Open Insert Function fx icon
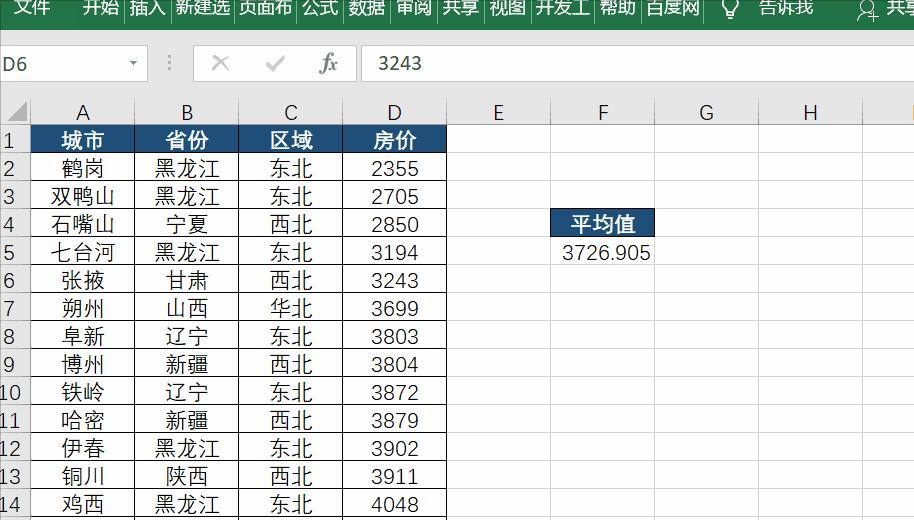 tap(329, 63)
